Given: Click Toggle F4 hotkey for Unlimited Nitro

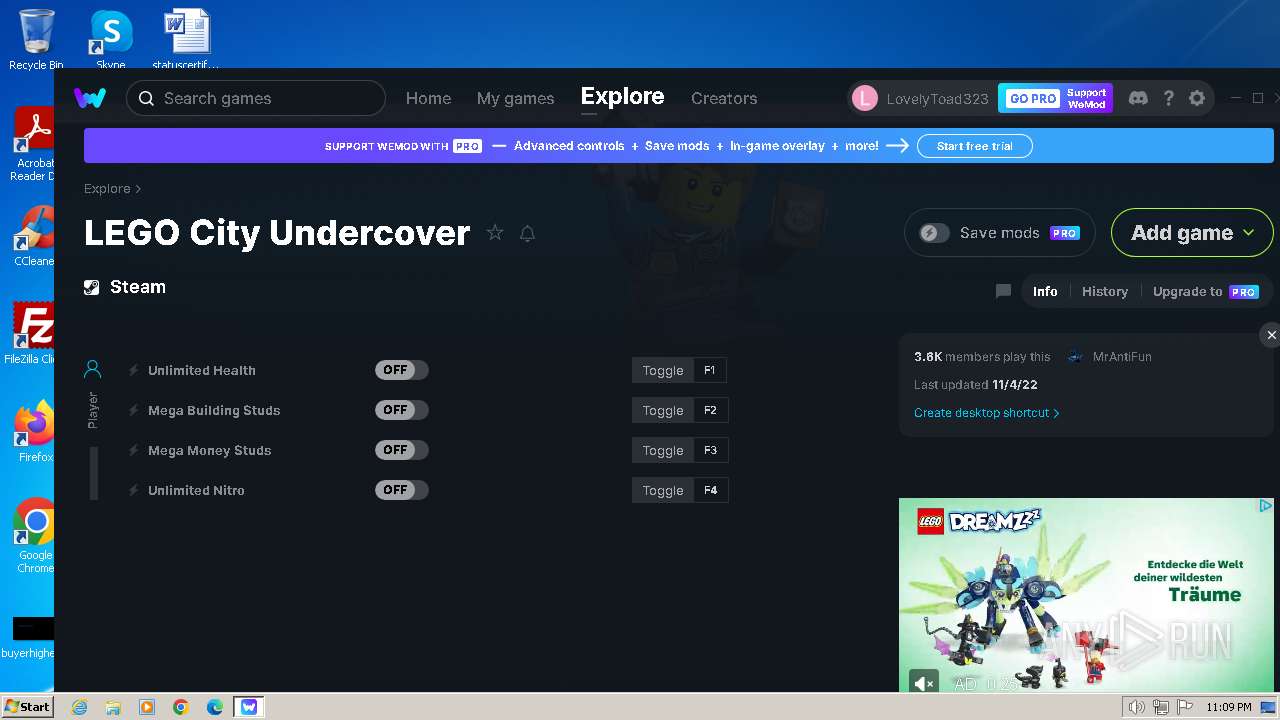Looking at the screenshot, I should 680,490.
